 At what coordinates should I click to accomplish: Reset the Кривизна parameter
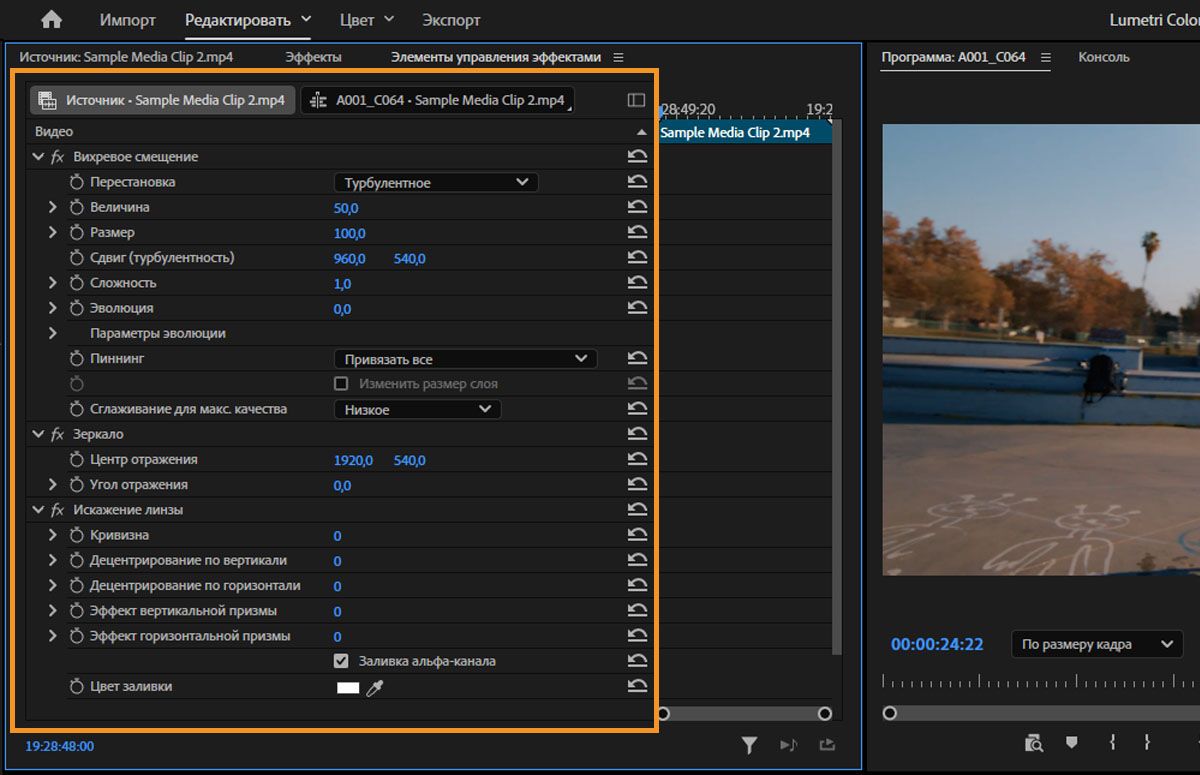(x=637, y=535)
